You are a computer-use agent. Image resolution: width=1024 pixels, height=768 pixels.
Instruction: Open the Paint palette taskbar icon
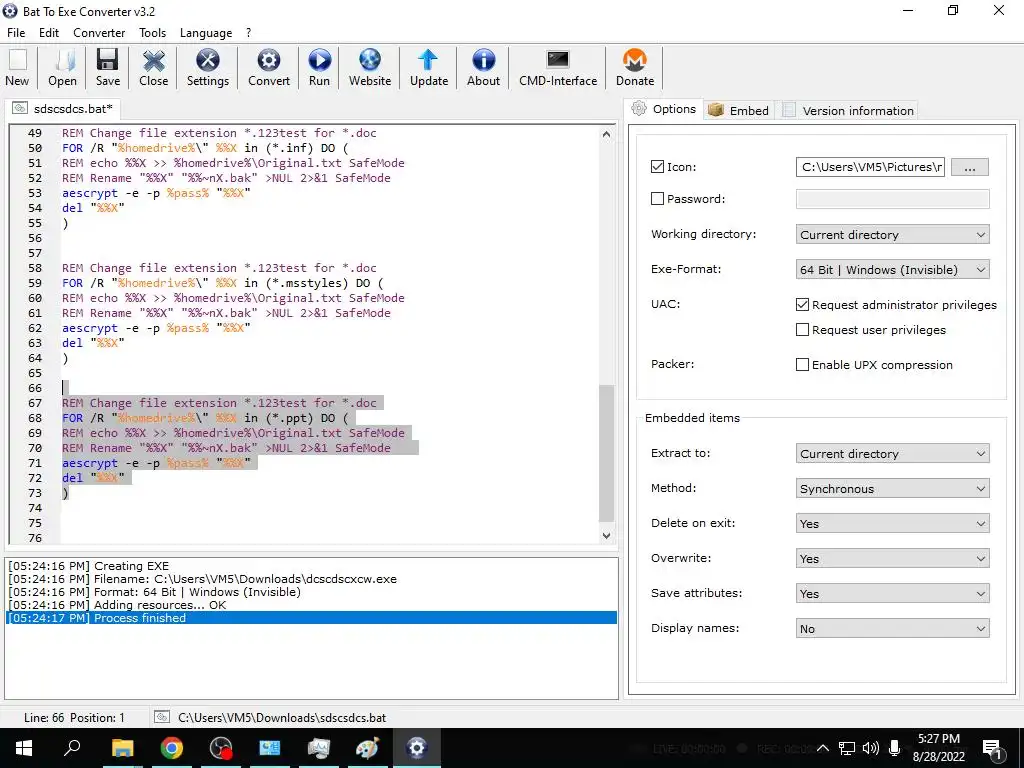(x=367, y=748)
